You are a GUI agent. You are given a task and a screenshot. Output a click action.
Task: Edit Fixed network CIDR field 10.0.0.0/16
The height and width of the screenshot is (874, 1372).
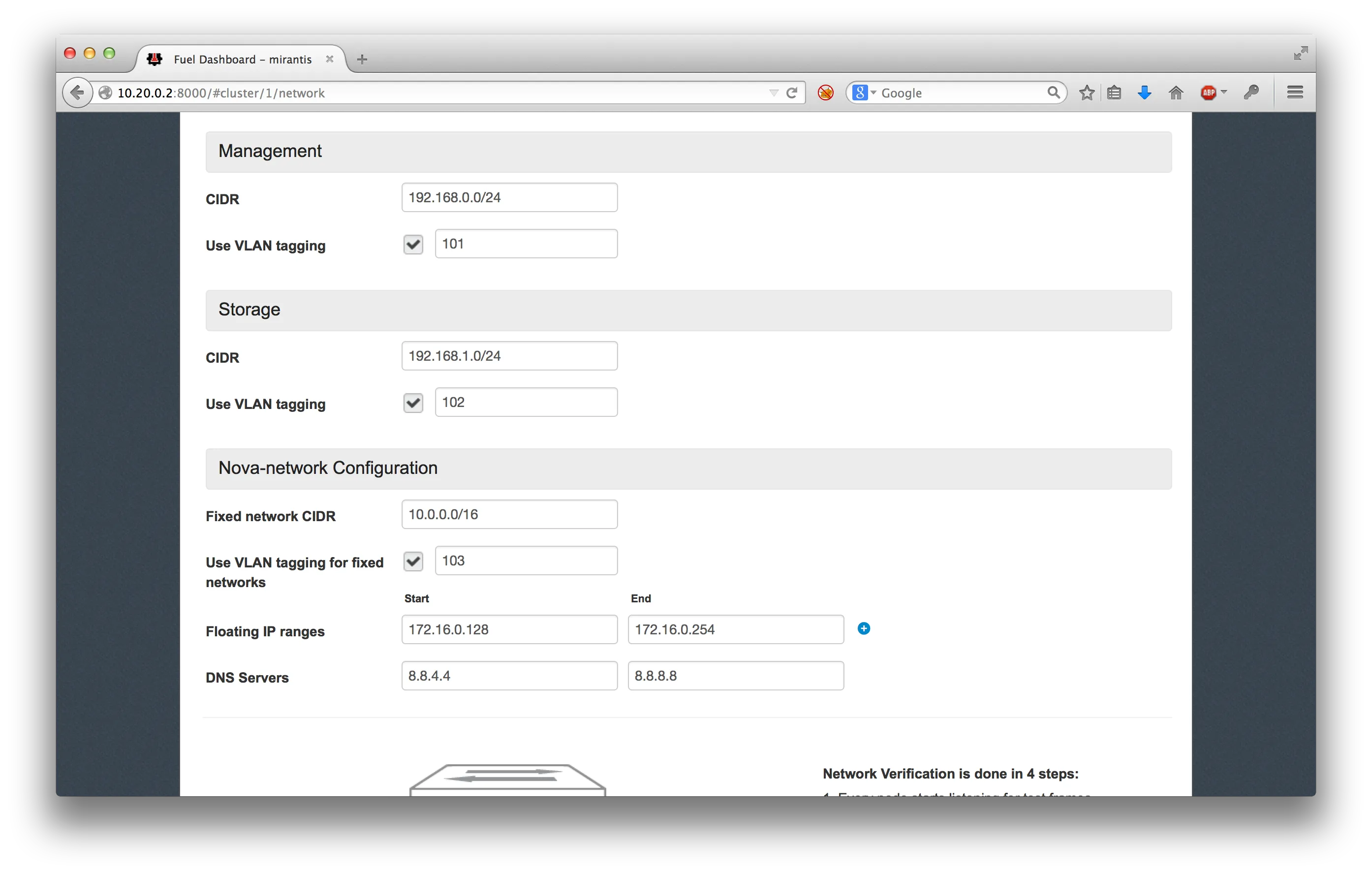pyautogui.click(x=509, y=514)
